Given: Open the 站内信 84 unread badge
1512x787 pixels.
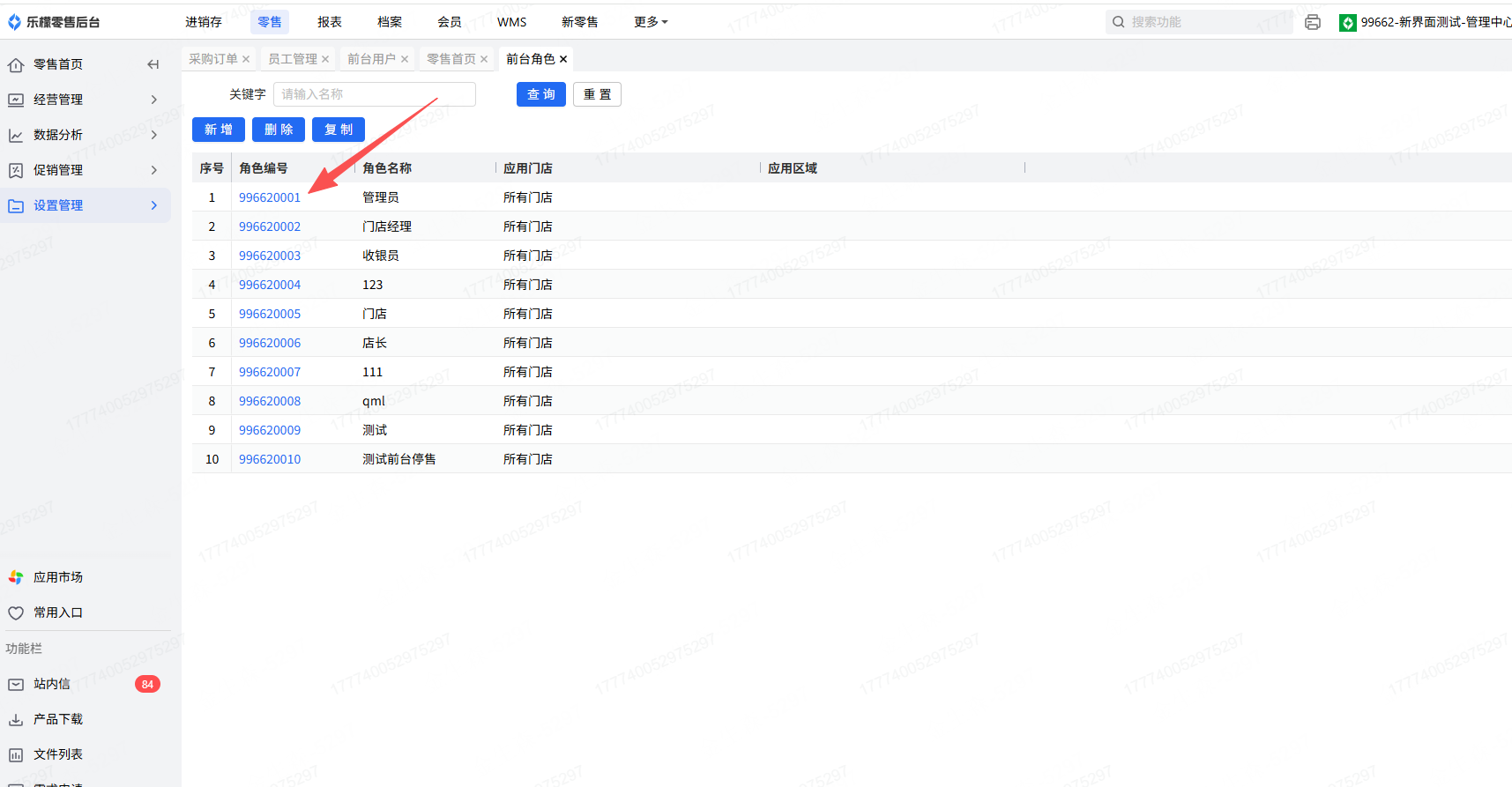Looking at the screenshot, I should [x=147, y=684].
